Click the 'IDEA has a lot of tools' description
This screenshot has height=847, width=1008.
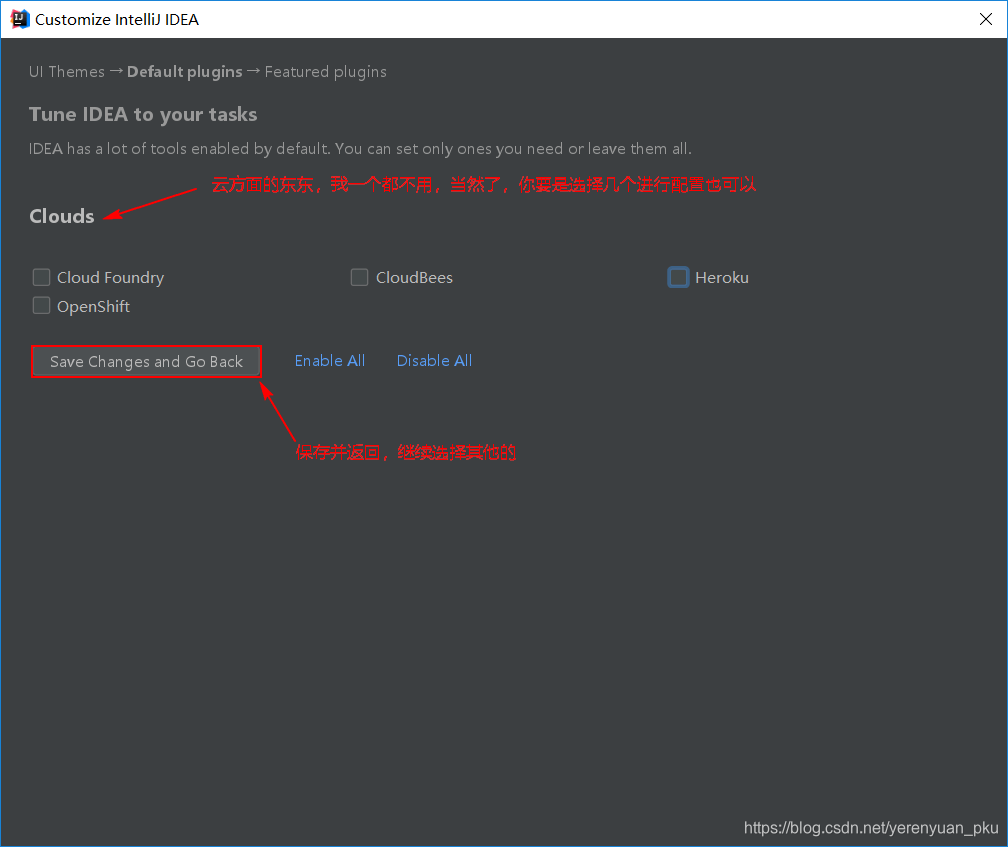click(360, 149)
